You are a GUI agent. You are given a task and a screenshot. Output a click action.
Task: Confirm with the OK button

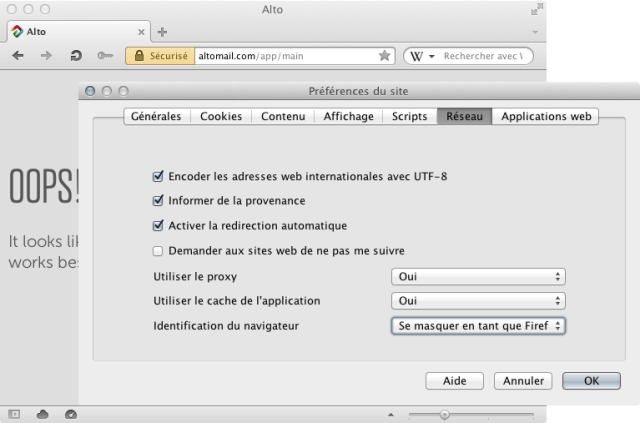tap(591, 381)
